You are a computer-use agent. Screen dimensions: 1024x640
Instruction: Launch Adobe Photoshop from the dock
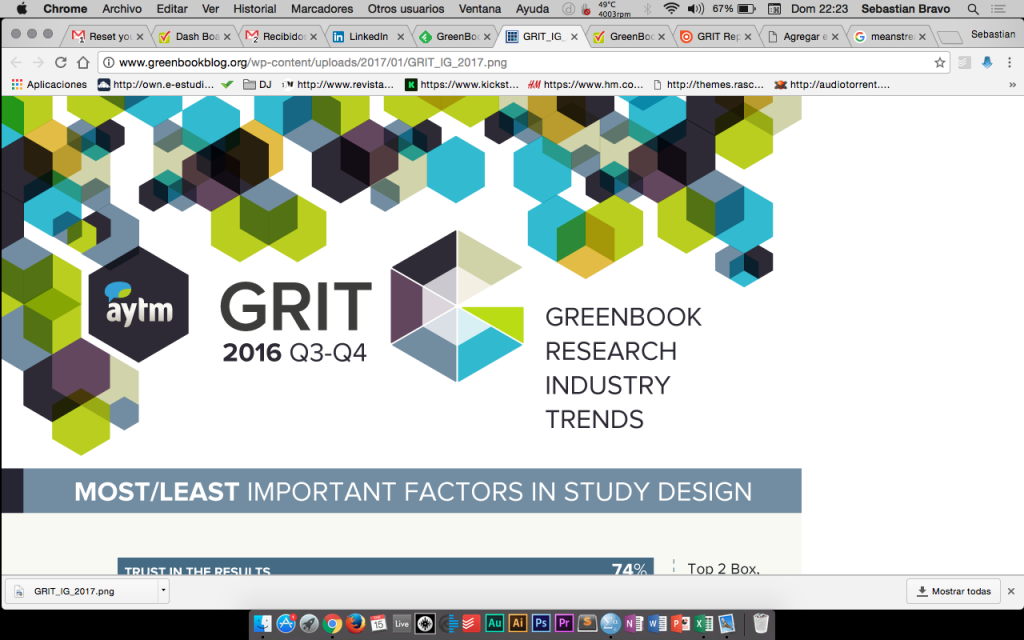(x=541, y=624)
